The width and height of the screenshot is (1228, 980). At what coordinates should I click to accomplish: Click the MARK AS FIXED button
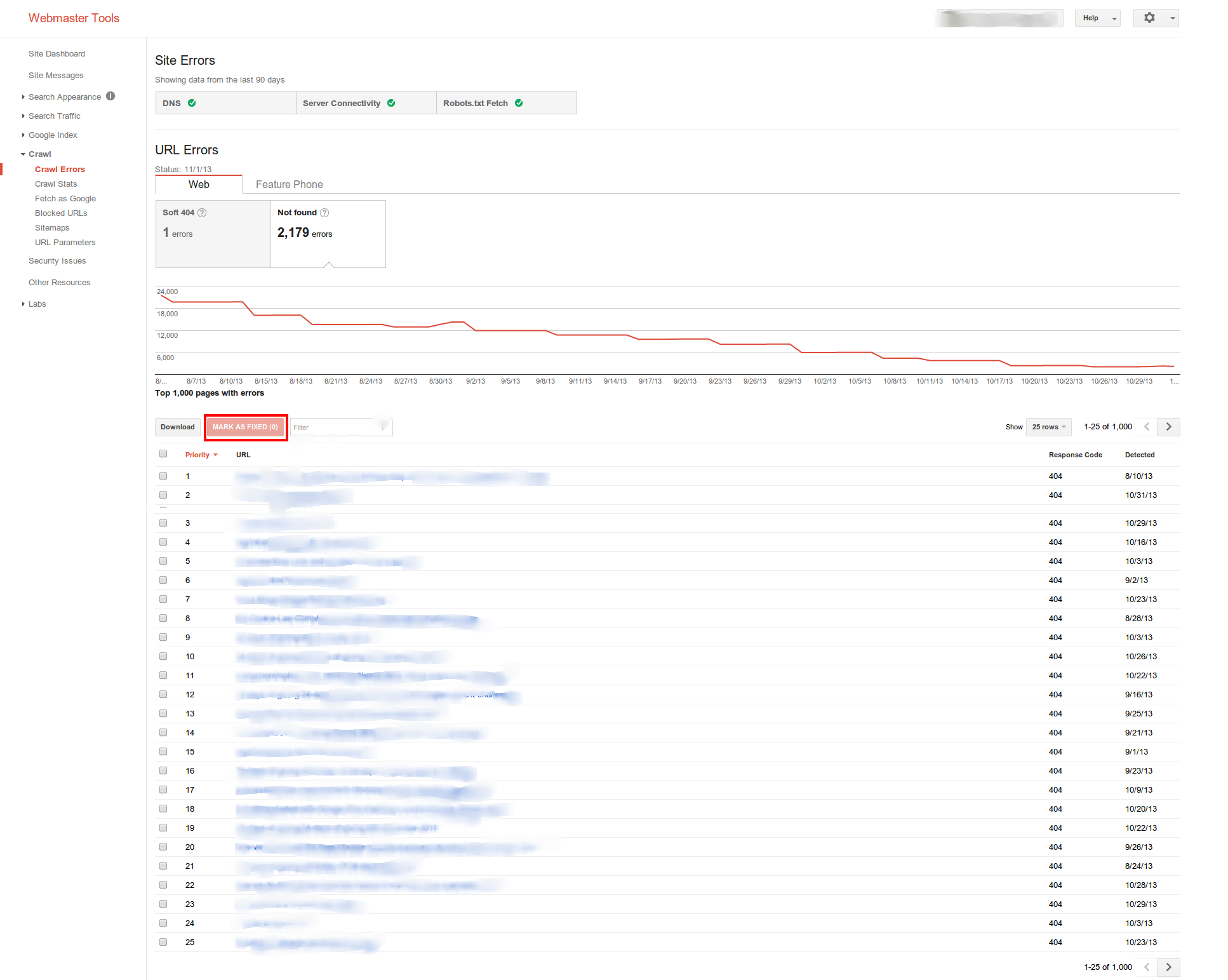pos(244,427)
